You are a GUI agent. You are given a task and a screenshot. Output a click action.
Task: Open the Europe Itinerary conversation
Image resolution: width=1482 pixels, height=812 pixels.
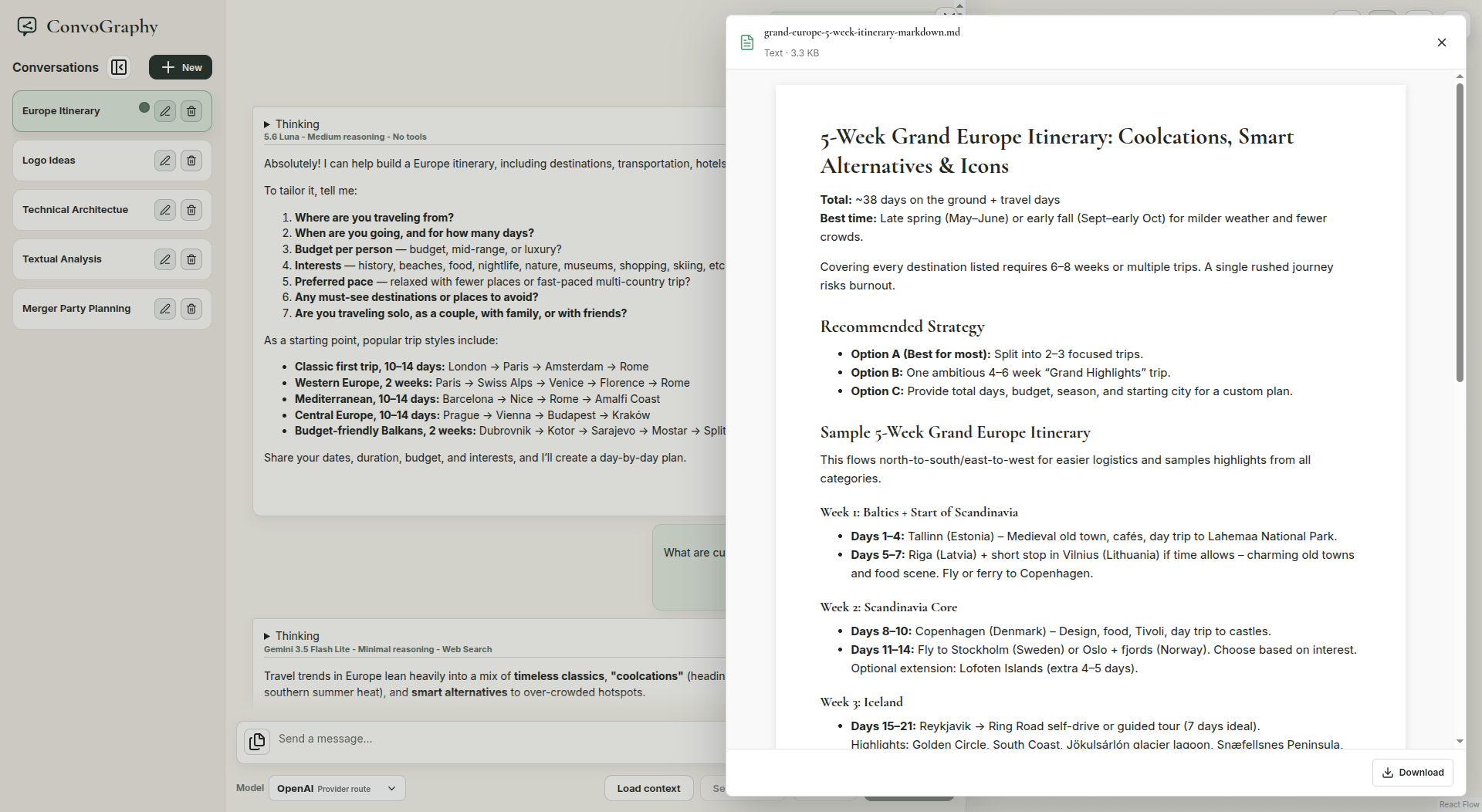(61, 111)
